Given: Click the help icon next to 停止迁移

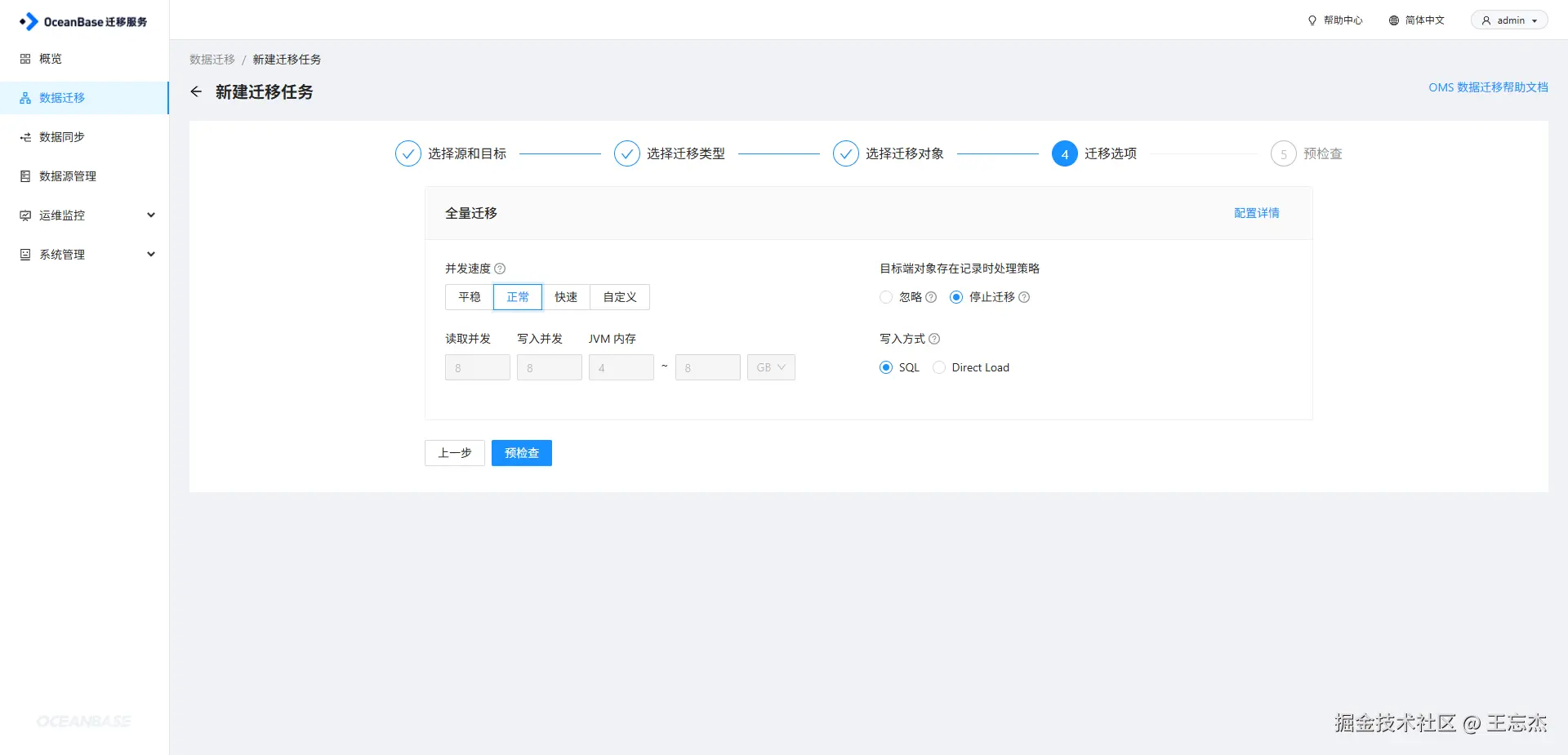Looking at the screenshot, I should point(1024,297).
